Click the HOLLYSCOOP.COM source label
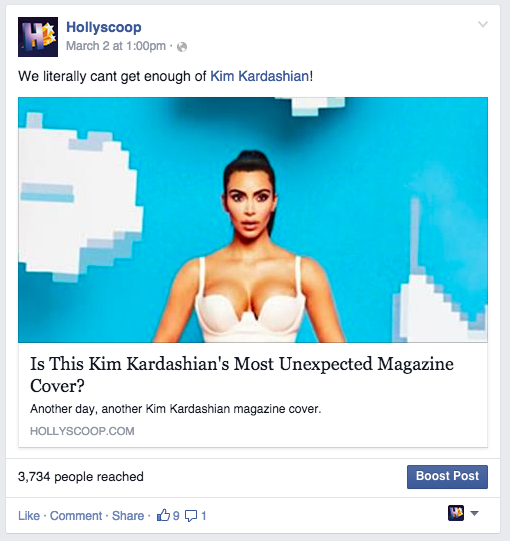 (82, 431)
